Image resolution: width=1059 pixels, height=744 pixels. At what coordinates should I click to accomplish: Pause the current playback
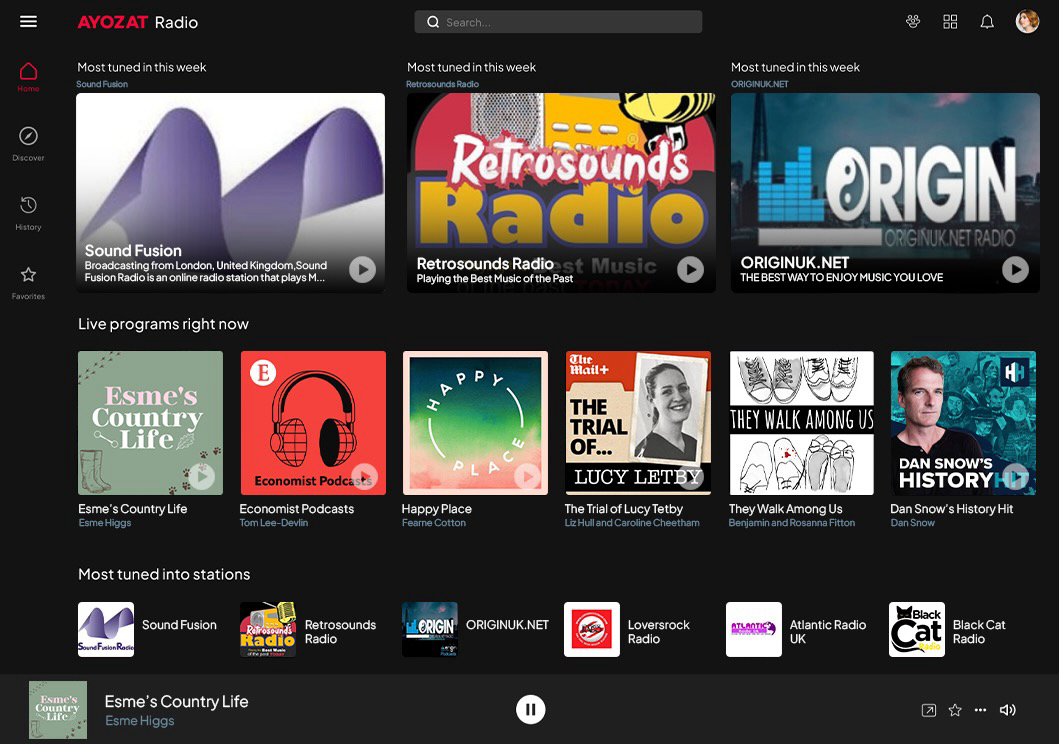coord(530,710)
